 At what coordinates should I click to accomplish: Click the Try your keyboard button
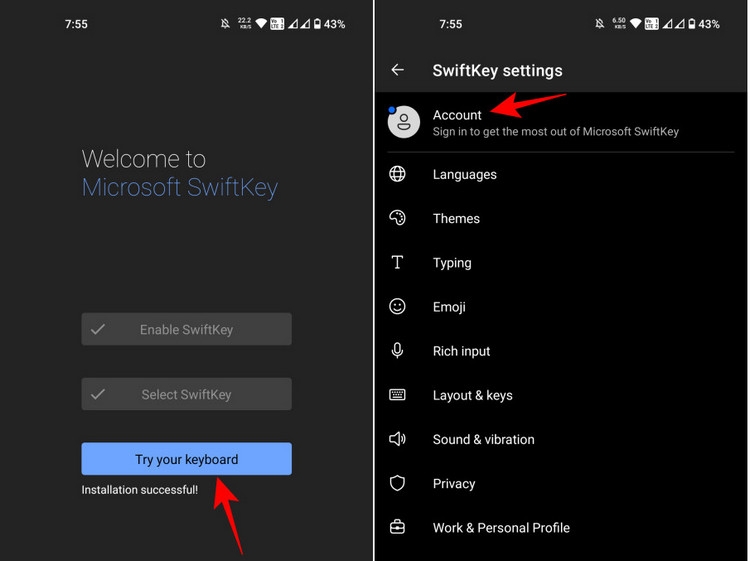click(187, 459)
